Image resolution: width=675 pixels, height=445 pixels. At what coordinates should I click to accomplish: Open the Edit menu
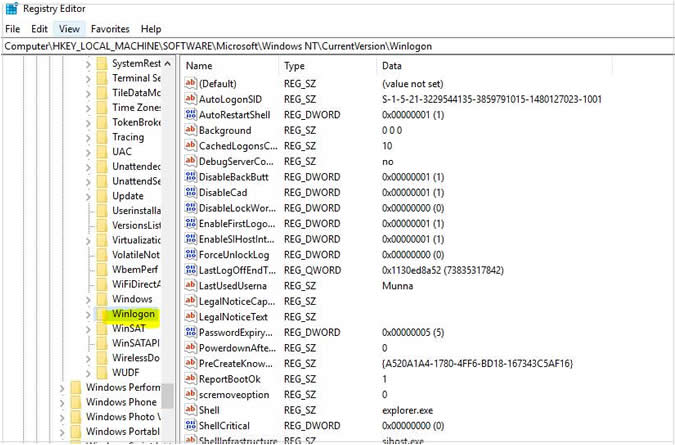pos(39,29)
